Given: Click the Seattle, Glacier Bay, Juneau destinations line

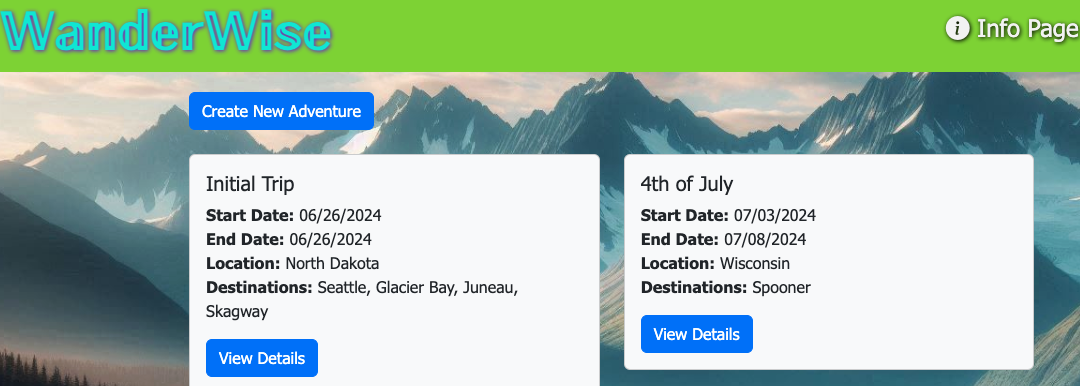Looking at the screenshot, I should [x=417, y=287].
